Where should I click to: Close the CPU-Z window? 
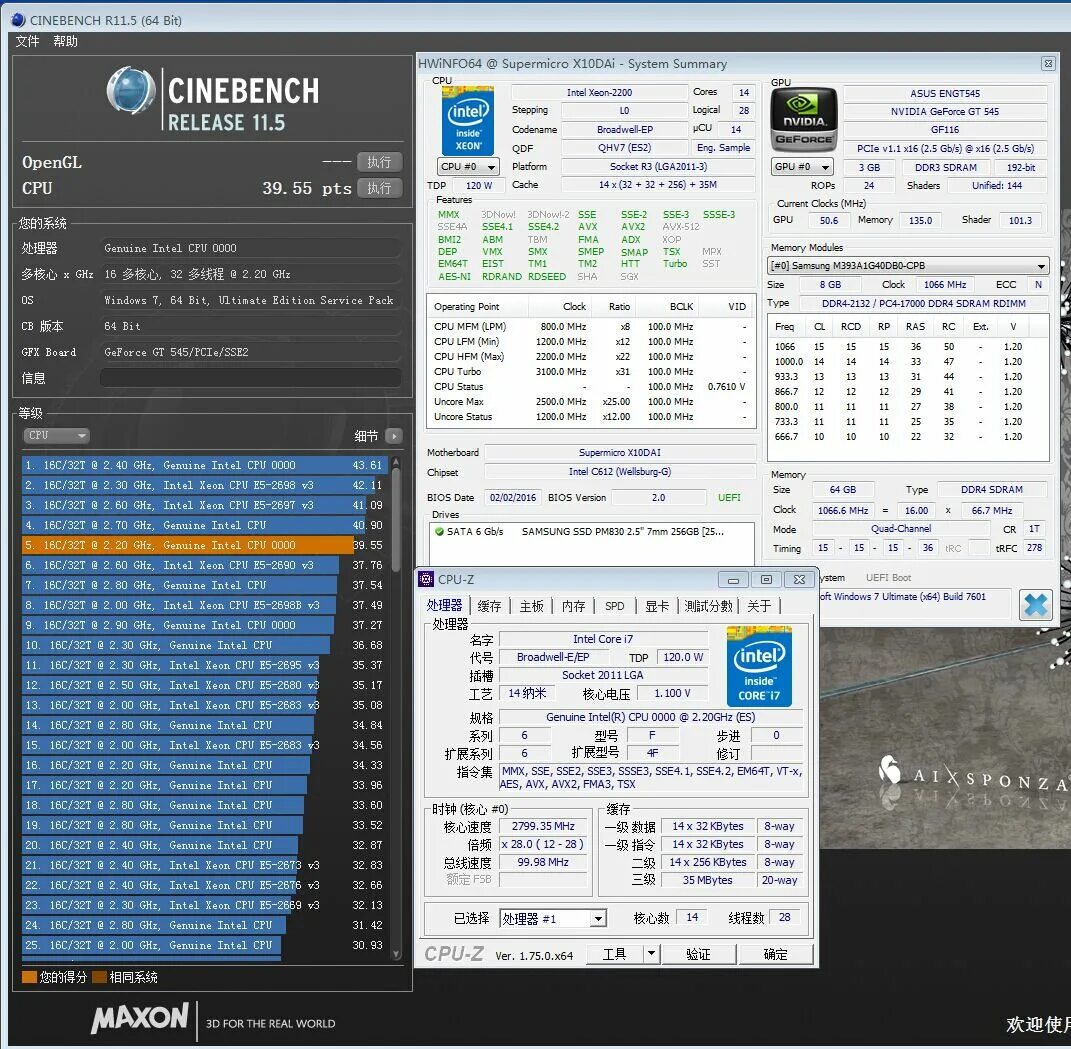click(x=799, y=580)
